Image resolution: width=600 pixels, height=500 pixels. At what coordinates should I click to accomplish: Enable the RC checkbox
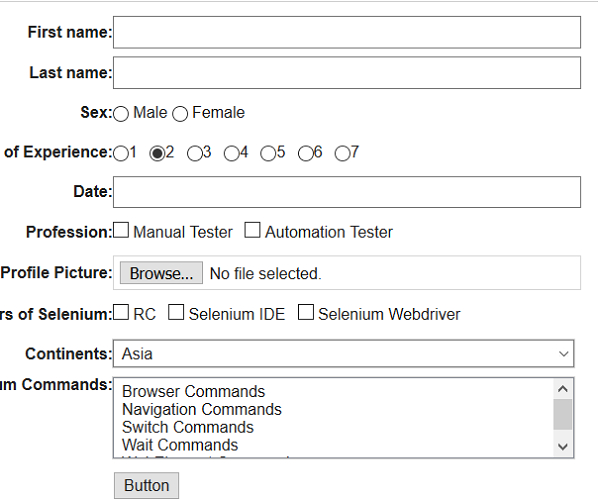[x=121, y=313]
